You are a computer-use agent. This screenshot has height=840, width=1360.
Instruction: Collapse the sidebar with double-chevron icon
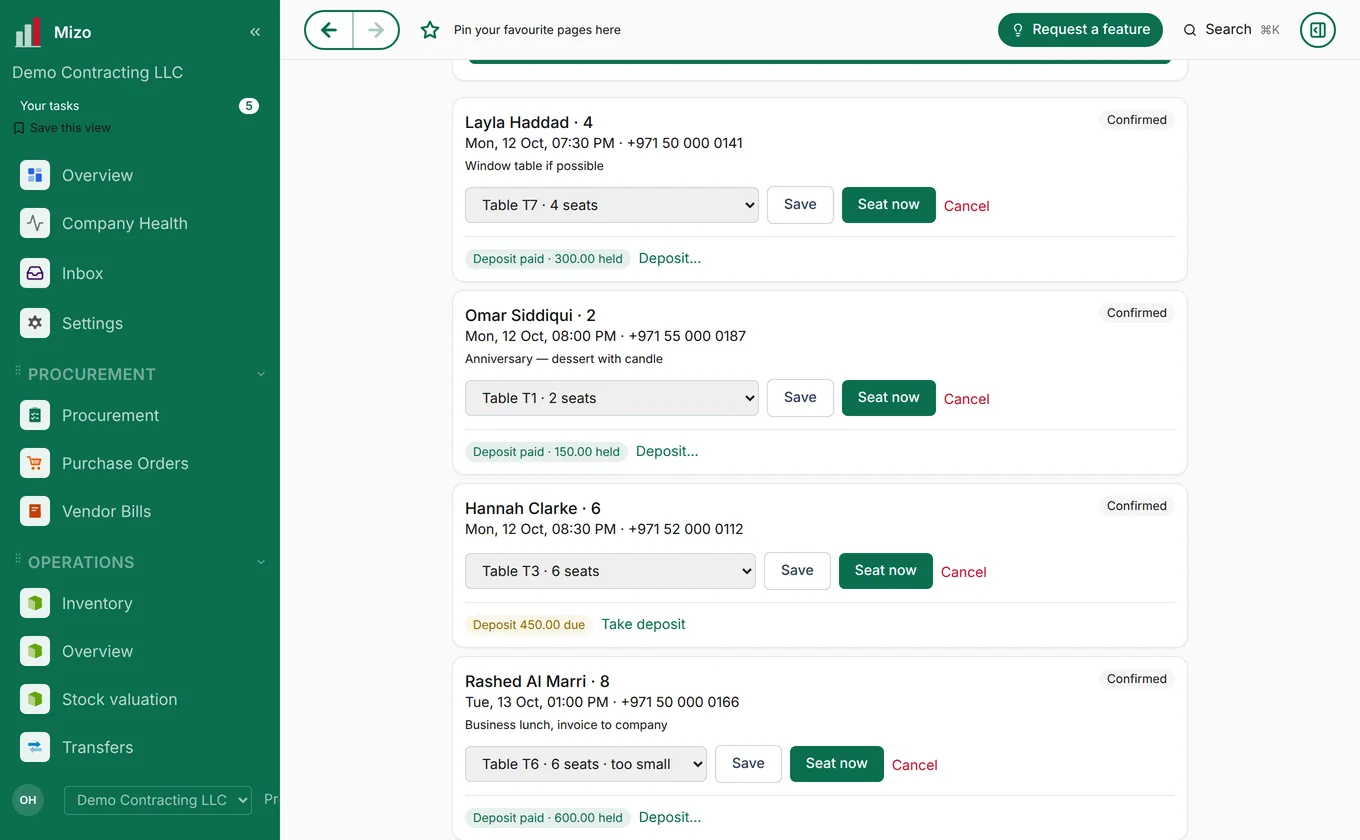[255, 32]
